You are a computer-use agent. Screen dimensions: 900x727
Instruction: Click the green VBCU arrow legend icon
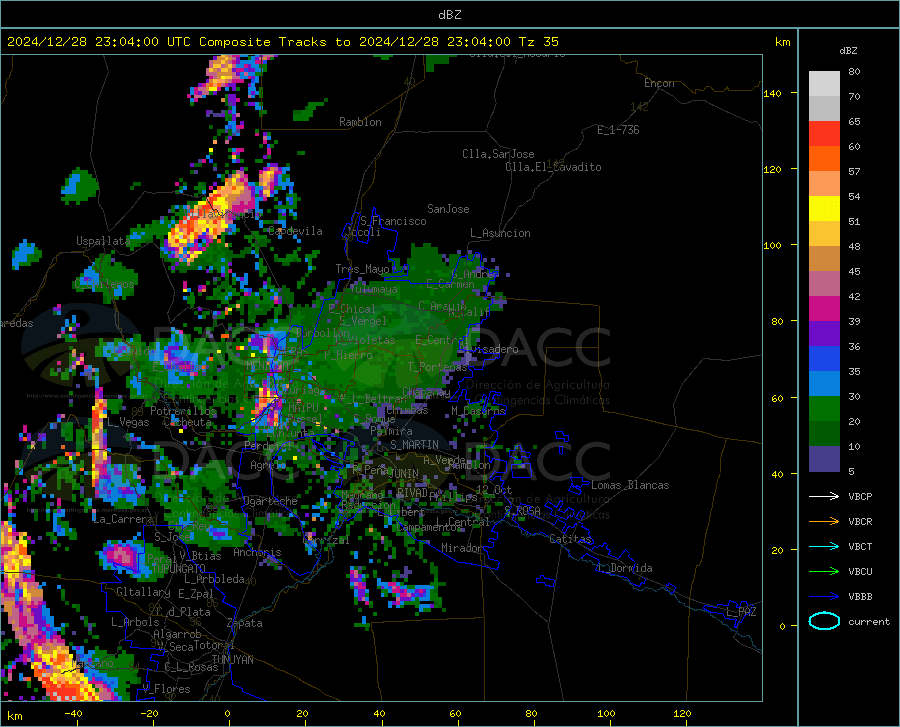824,572
